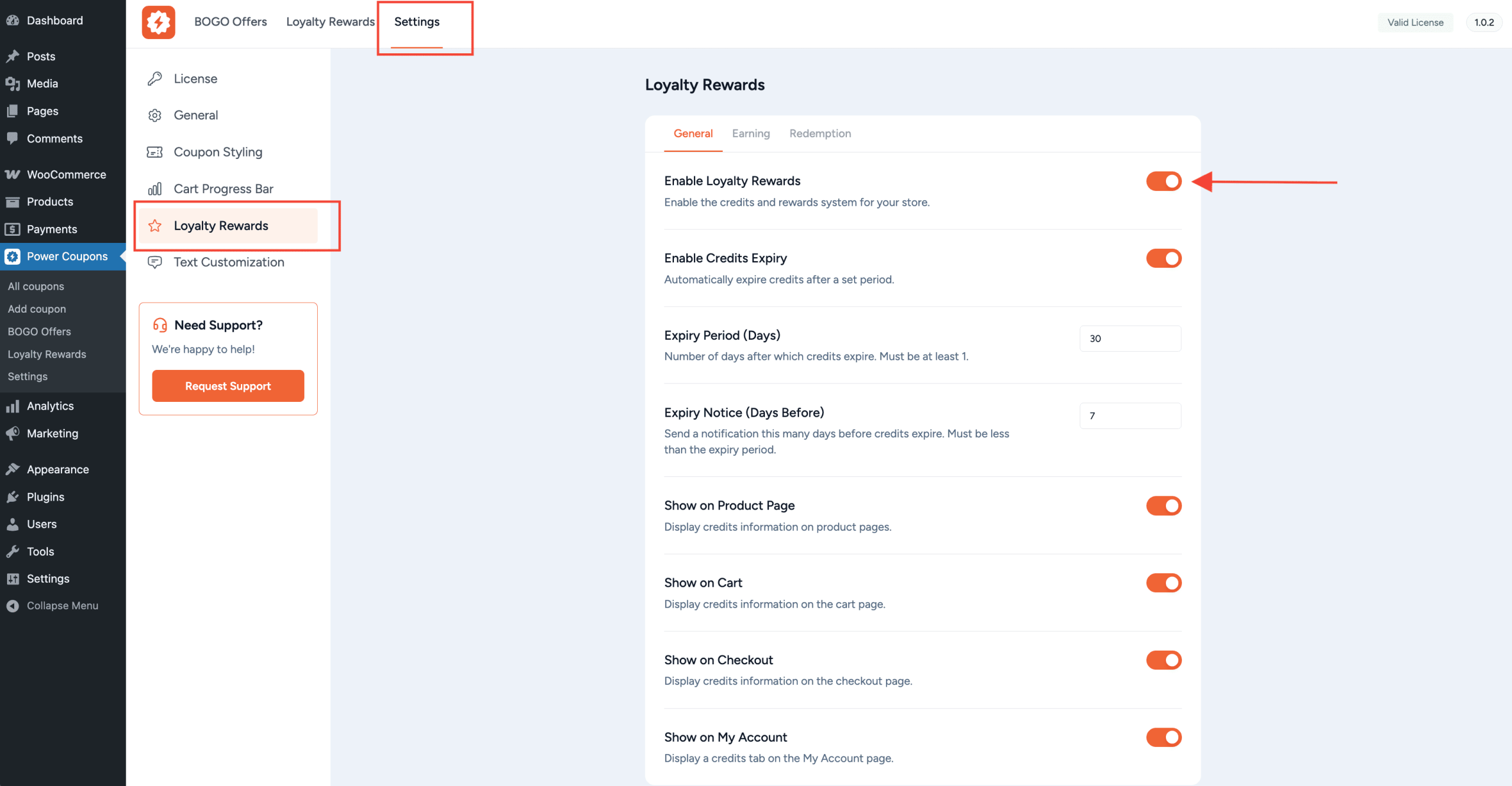Click the Power Coupons plugin icon in sidebar
Screen dimensions: 1512x786
pyautogui.click(x=13, y=256)
